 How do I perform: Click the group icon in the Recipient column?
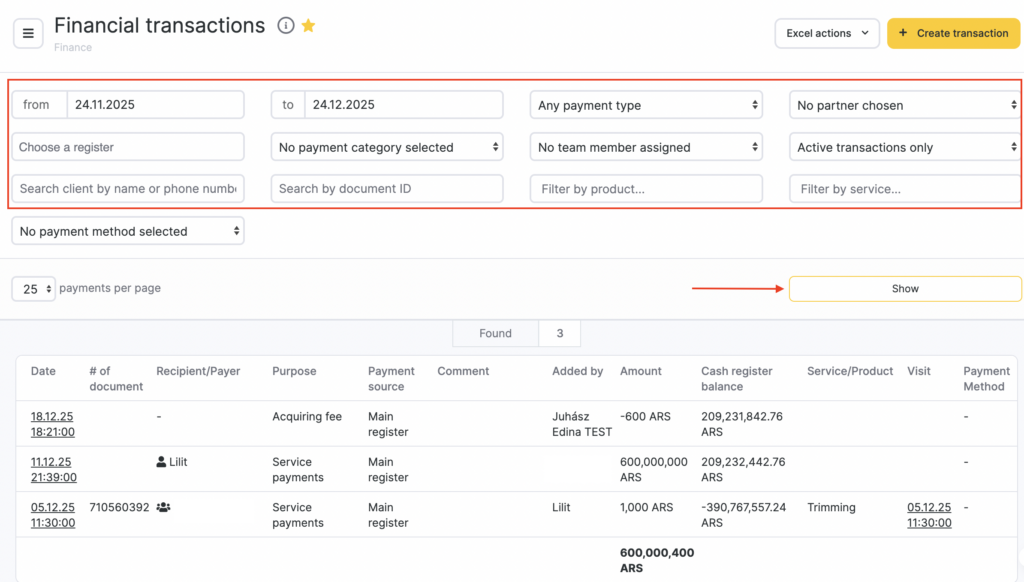click(x=163, y=508)
